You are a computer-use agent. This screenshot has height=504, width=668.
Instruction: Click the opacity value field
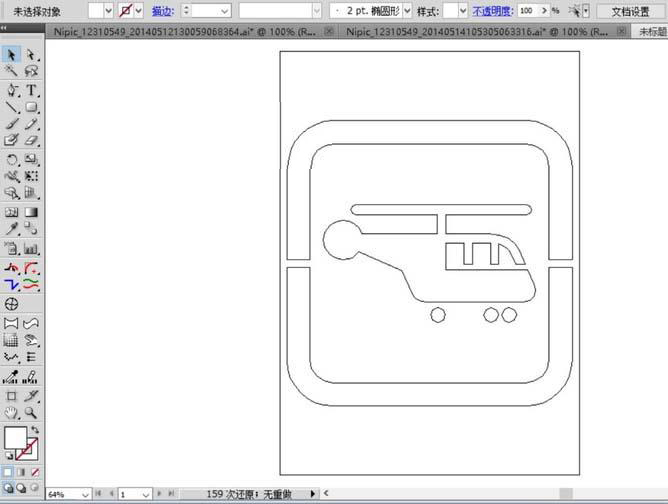tap(528, 11)
